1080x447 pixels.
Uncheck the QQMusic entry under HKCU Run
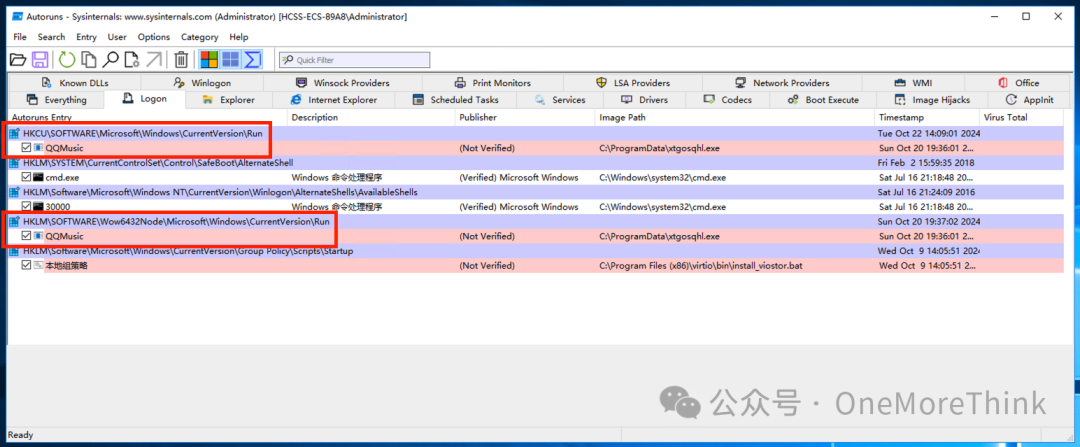pos(26,147)
